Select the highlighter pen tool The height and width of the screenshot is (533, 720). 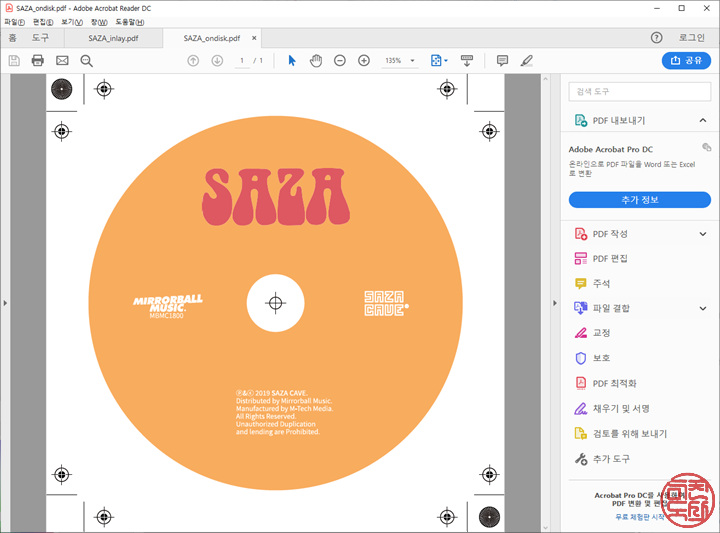point(527,61)
